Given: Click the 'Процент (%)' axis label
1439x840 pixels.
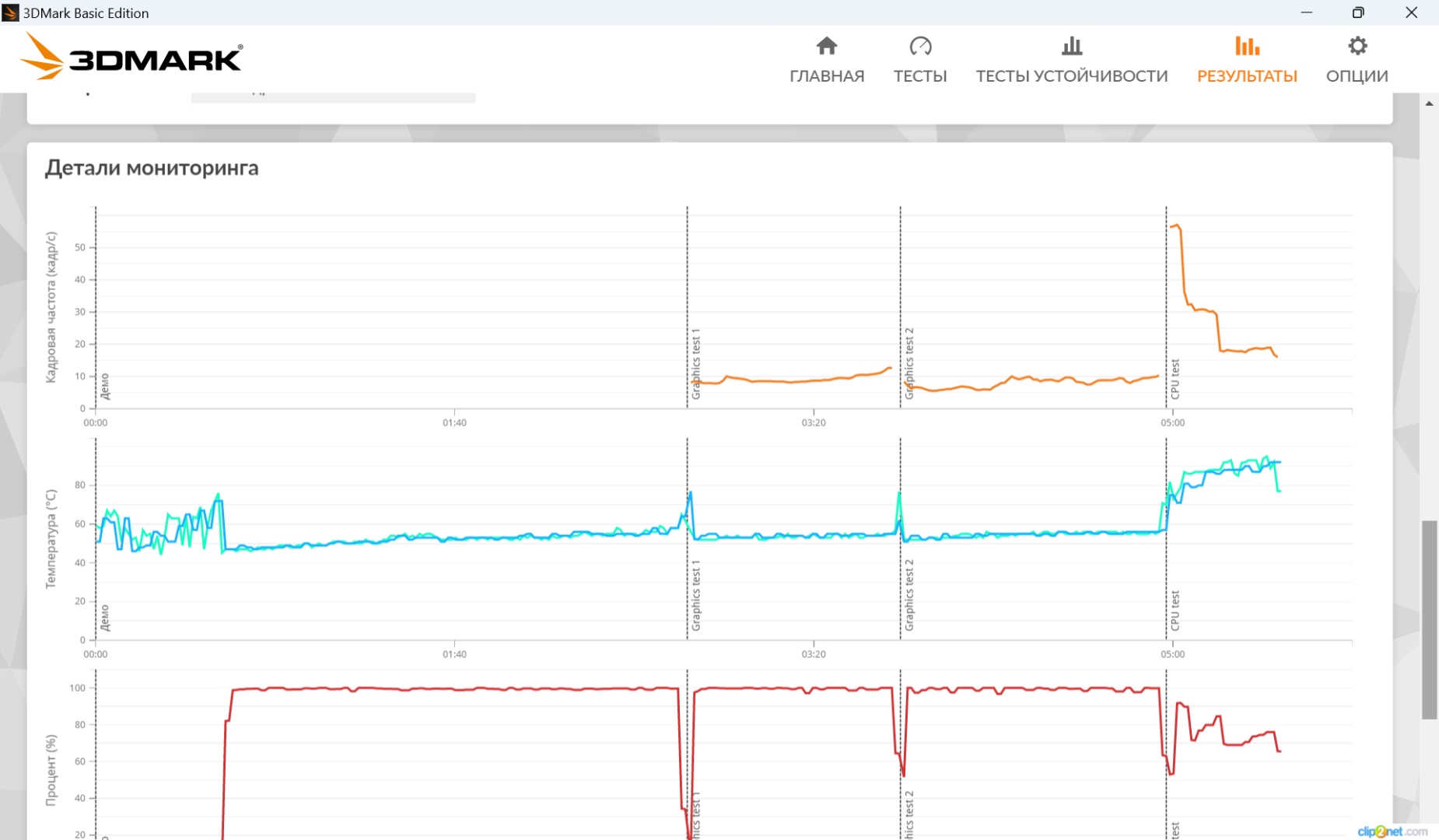Looking at the screenshot, I should tap(51, 770).
